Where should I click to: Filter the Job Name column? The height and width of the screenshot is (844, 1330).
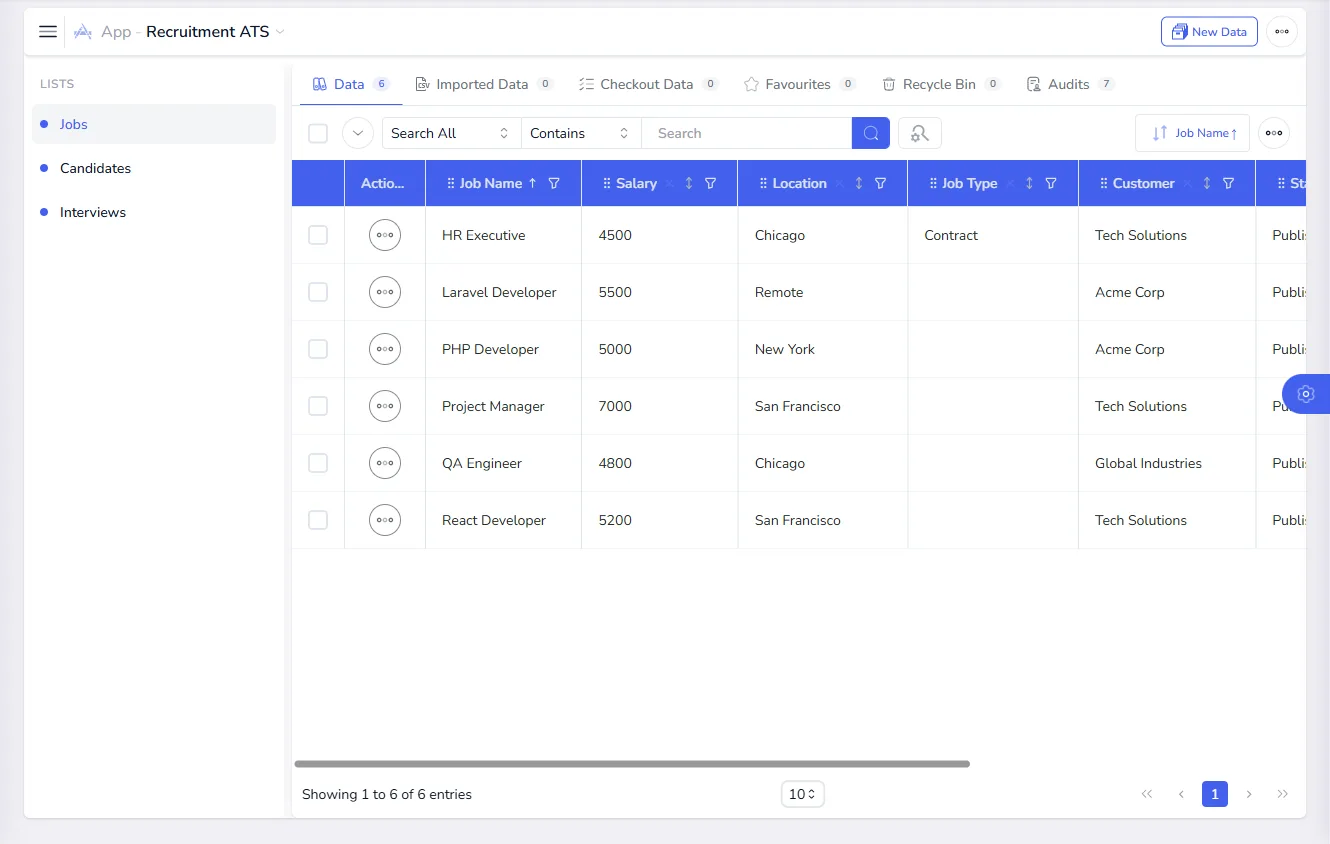click(554, 183)
